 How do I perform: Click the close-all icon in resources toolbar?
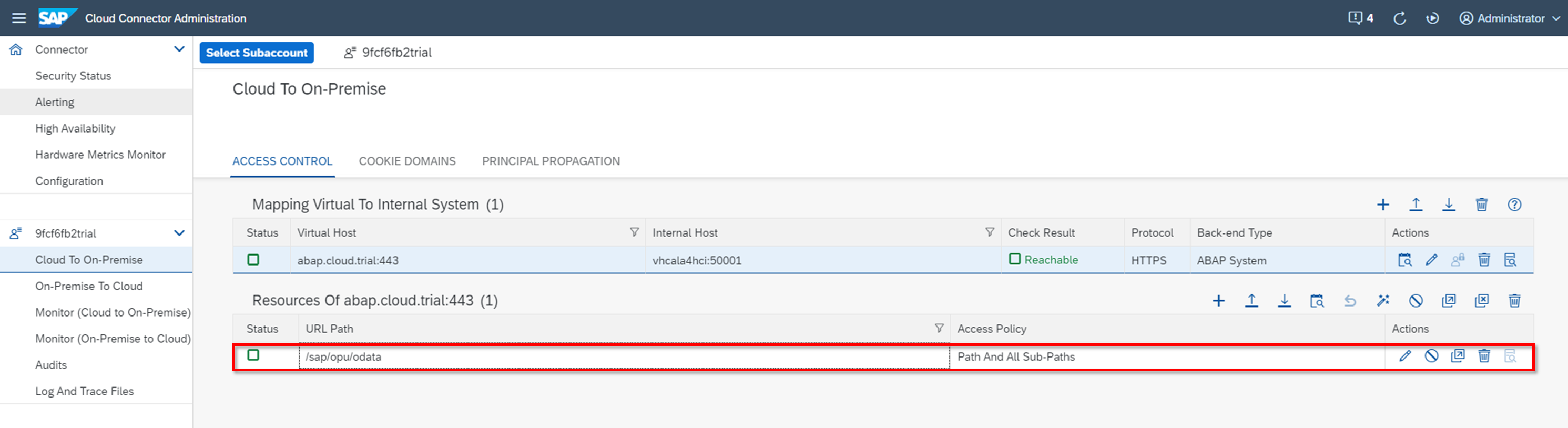tap(1482, 301)
